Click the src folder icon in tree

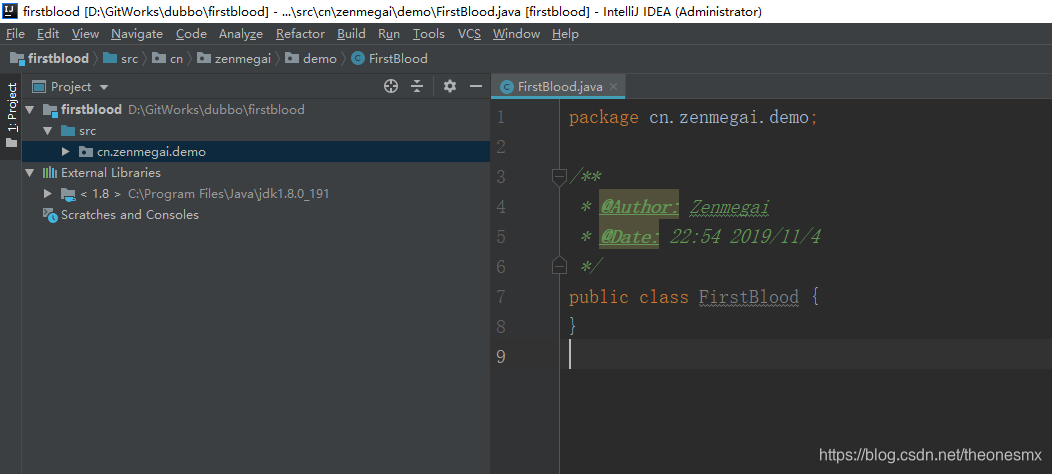(68, 130)
